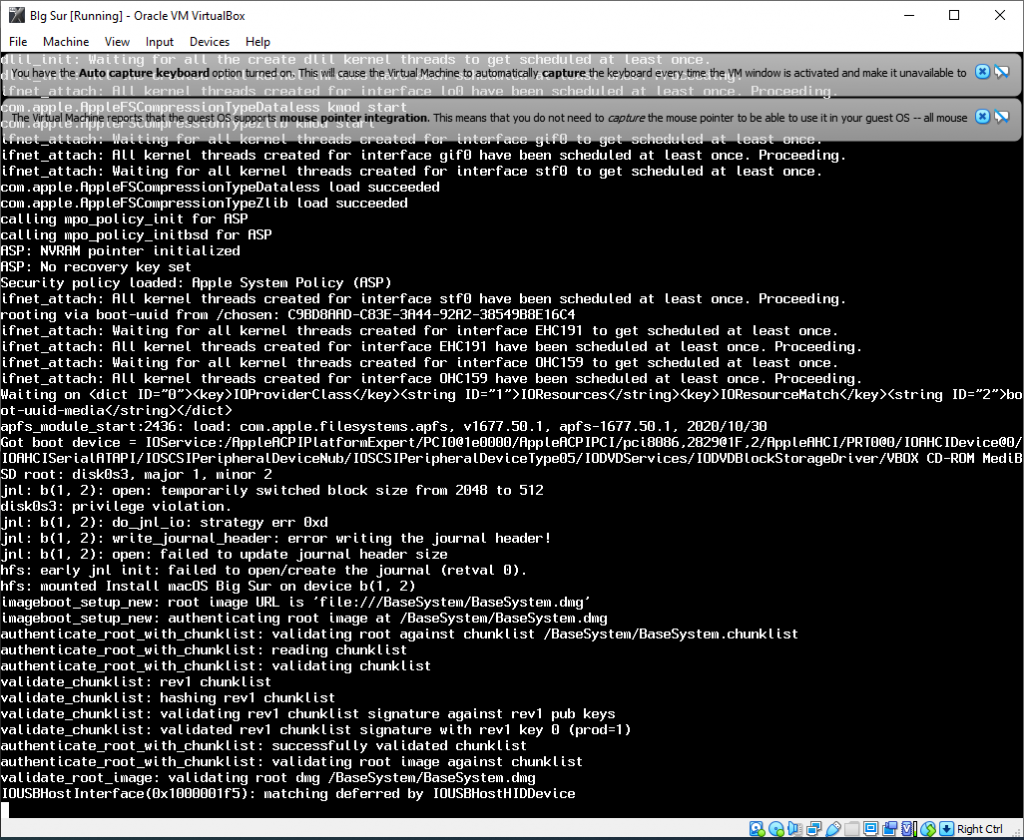Screen dimensions: 1024x840
Task: Suppress future auto capture keyboard warnings
Action: click(x=1002, y=72)
